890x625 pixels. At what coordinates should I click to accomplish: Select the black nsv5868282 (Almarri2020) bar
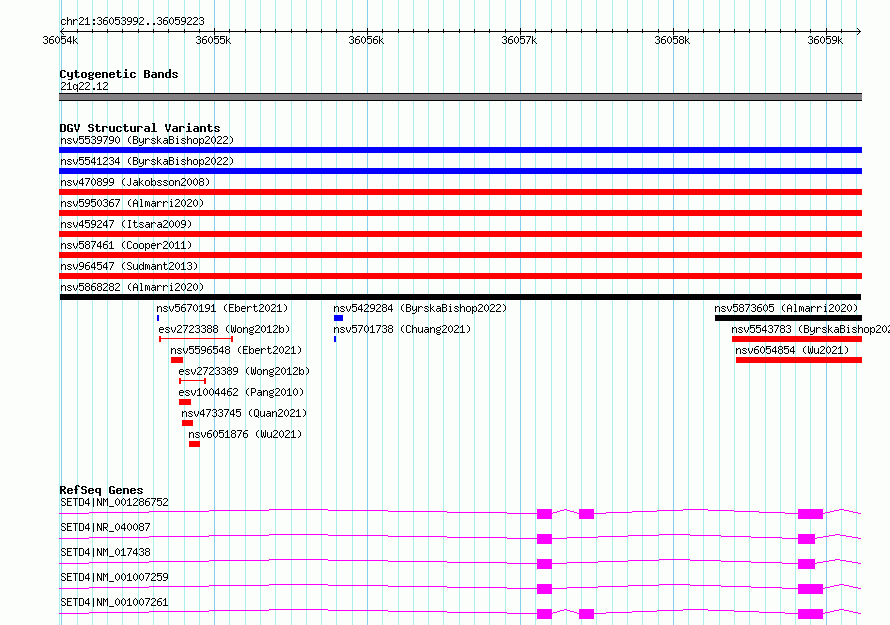[x=460, y=297]
